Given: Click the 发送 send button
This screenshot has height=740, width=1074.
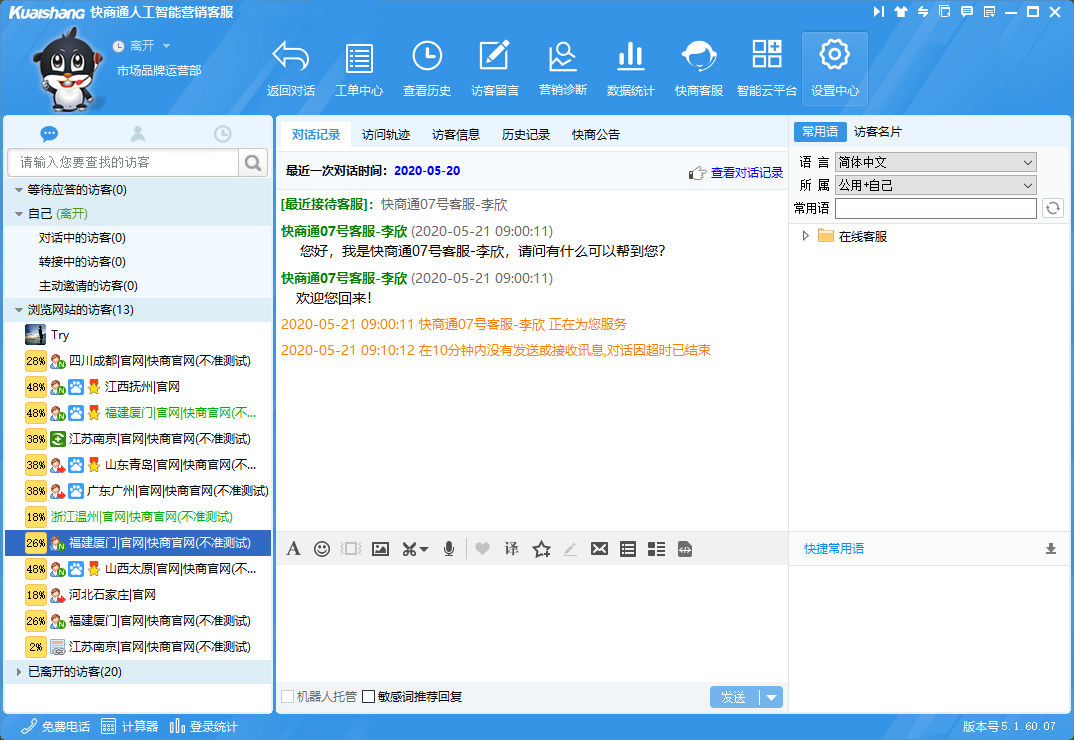Looking at the screenshot, I should pyautogui.click(x=734, y=697).
